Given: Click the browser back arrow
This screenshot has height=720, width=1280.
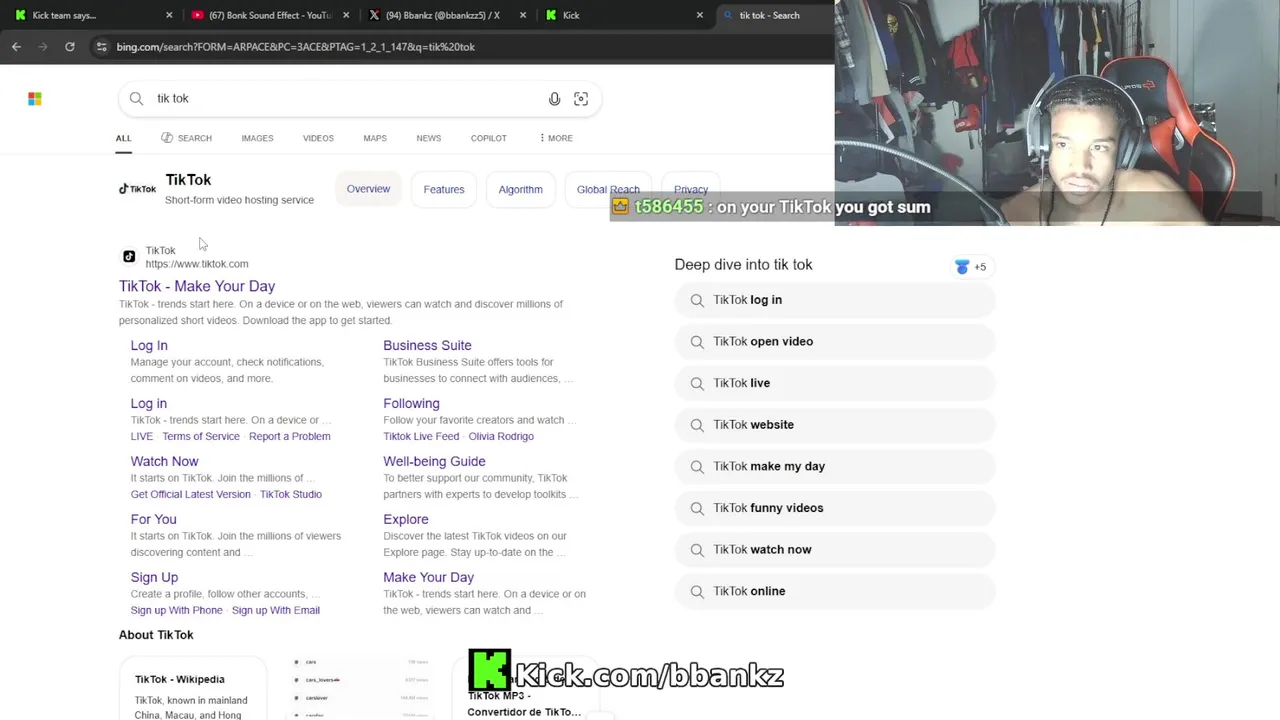Looking at the screenshot, I should point(16,46).
